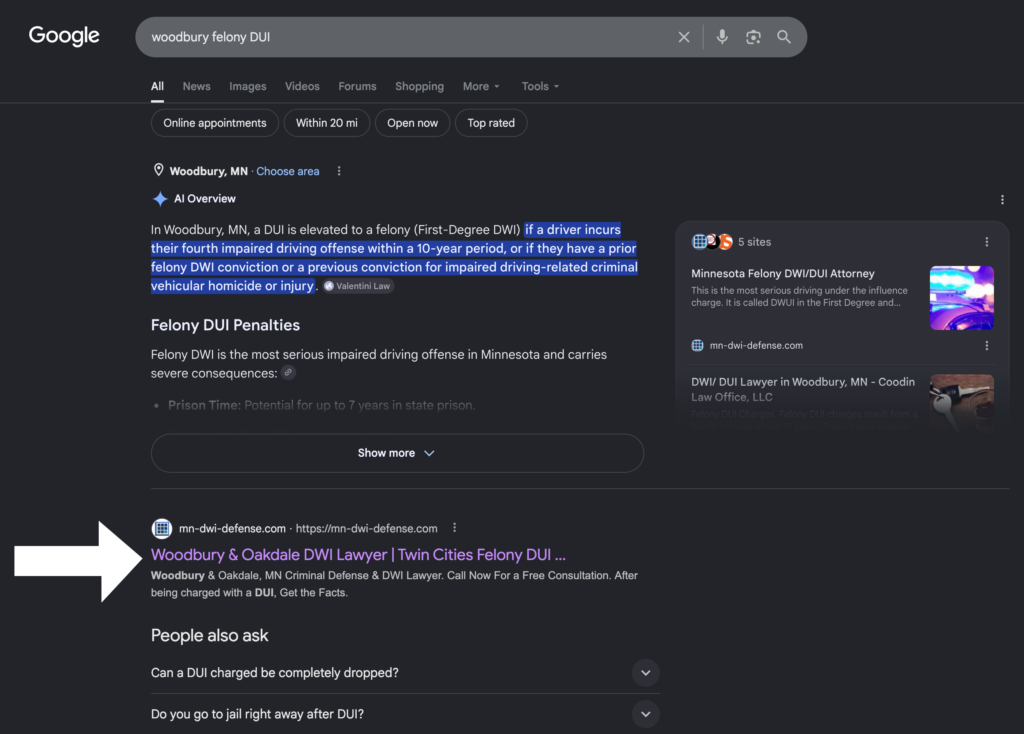The image size is (1024, 734).
Task: Click the https://mn-dwi-defense.com URL
Action: point(366,528)
